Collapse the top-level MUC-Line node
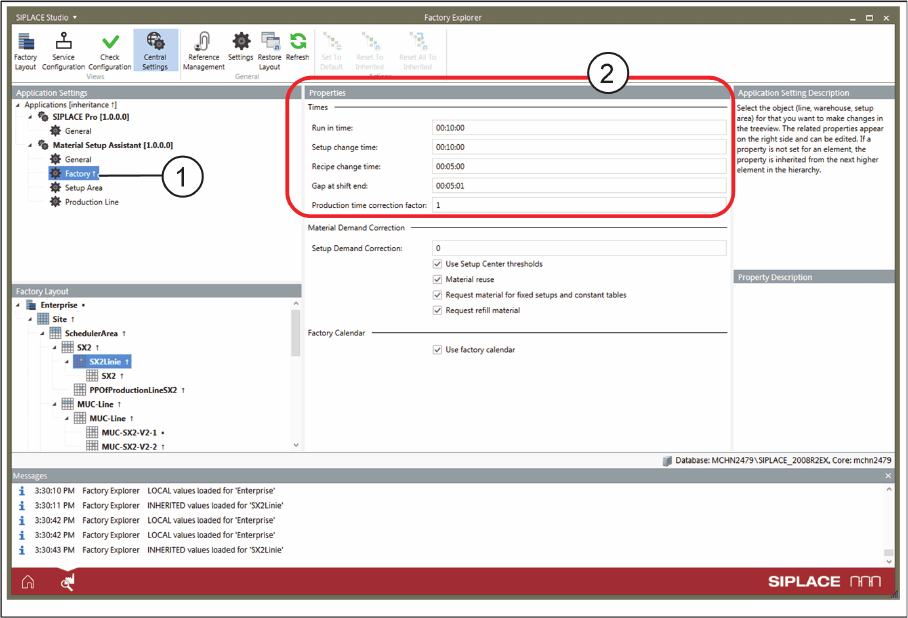 [54, 404]
